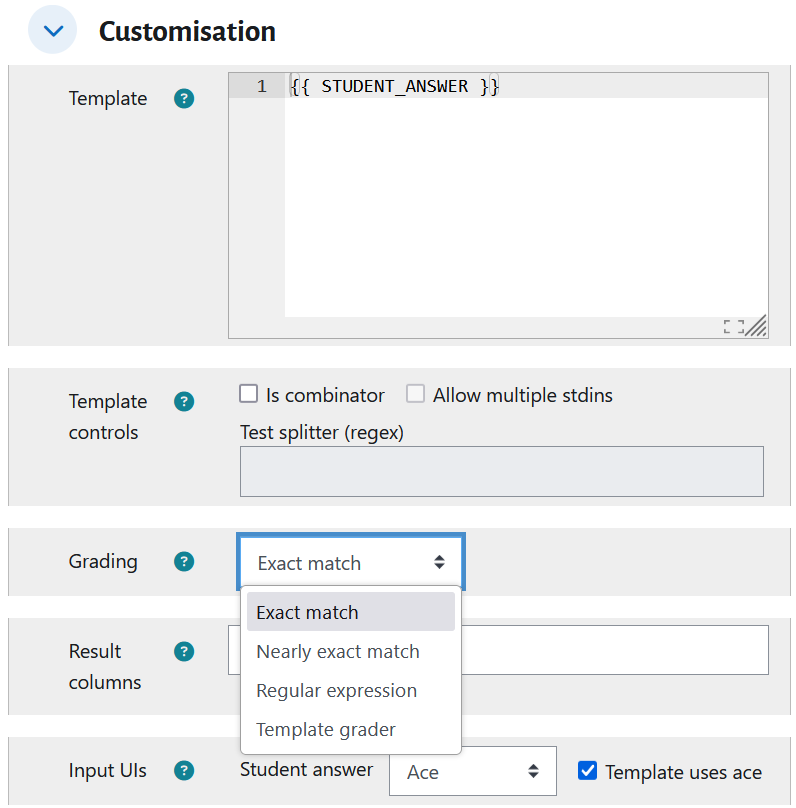796x808 pixels.
Task: Click the Allow multiple stdins label
Action: click(x=522, y=395)
